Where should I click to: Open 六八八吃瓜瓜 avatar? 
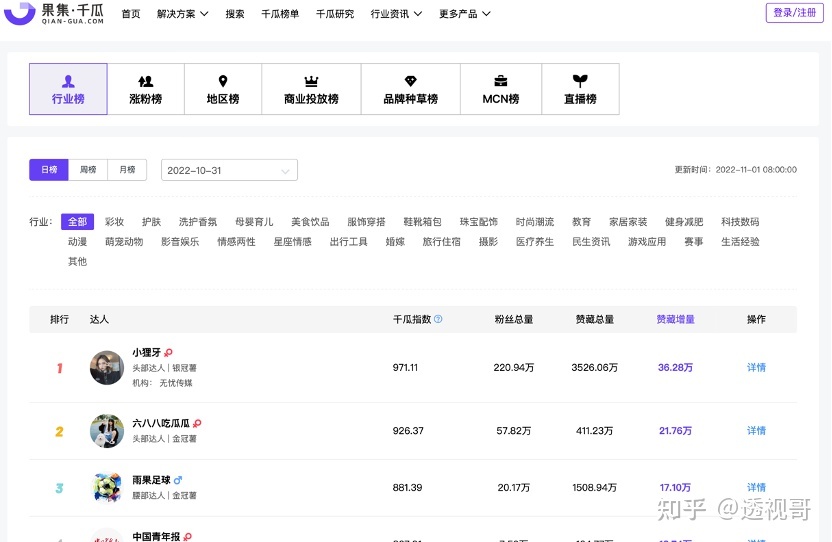coord(107,431)
